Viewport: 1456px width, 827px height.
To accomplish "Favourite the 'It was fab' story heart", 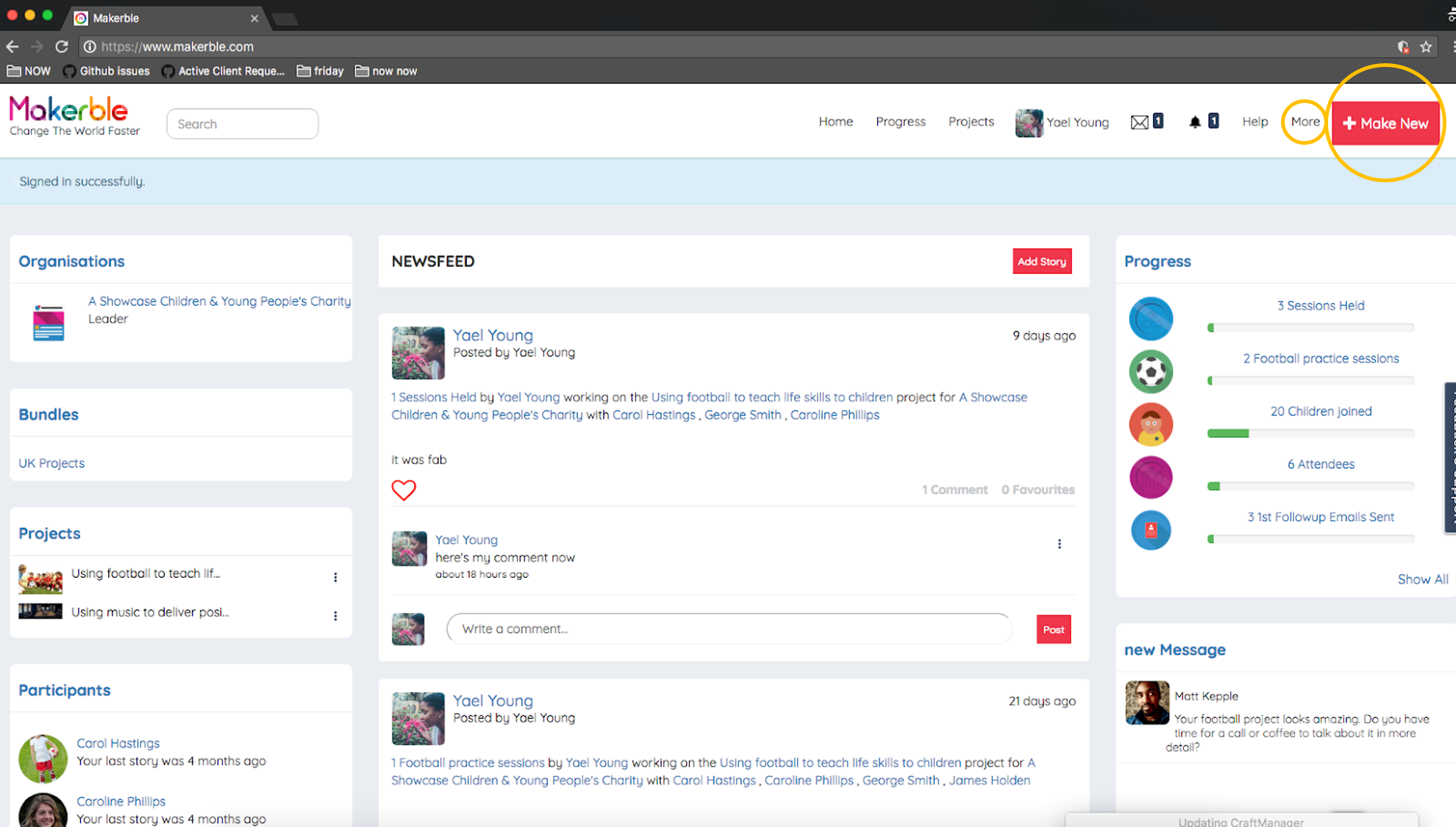I will coord(403,490).
